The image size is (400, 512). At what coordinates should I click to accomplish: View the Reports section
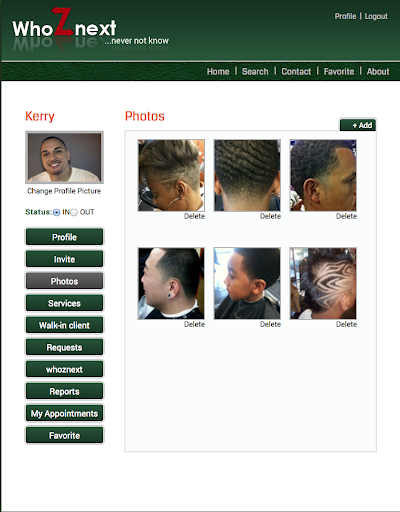[64, 391]
